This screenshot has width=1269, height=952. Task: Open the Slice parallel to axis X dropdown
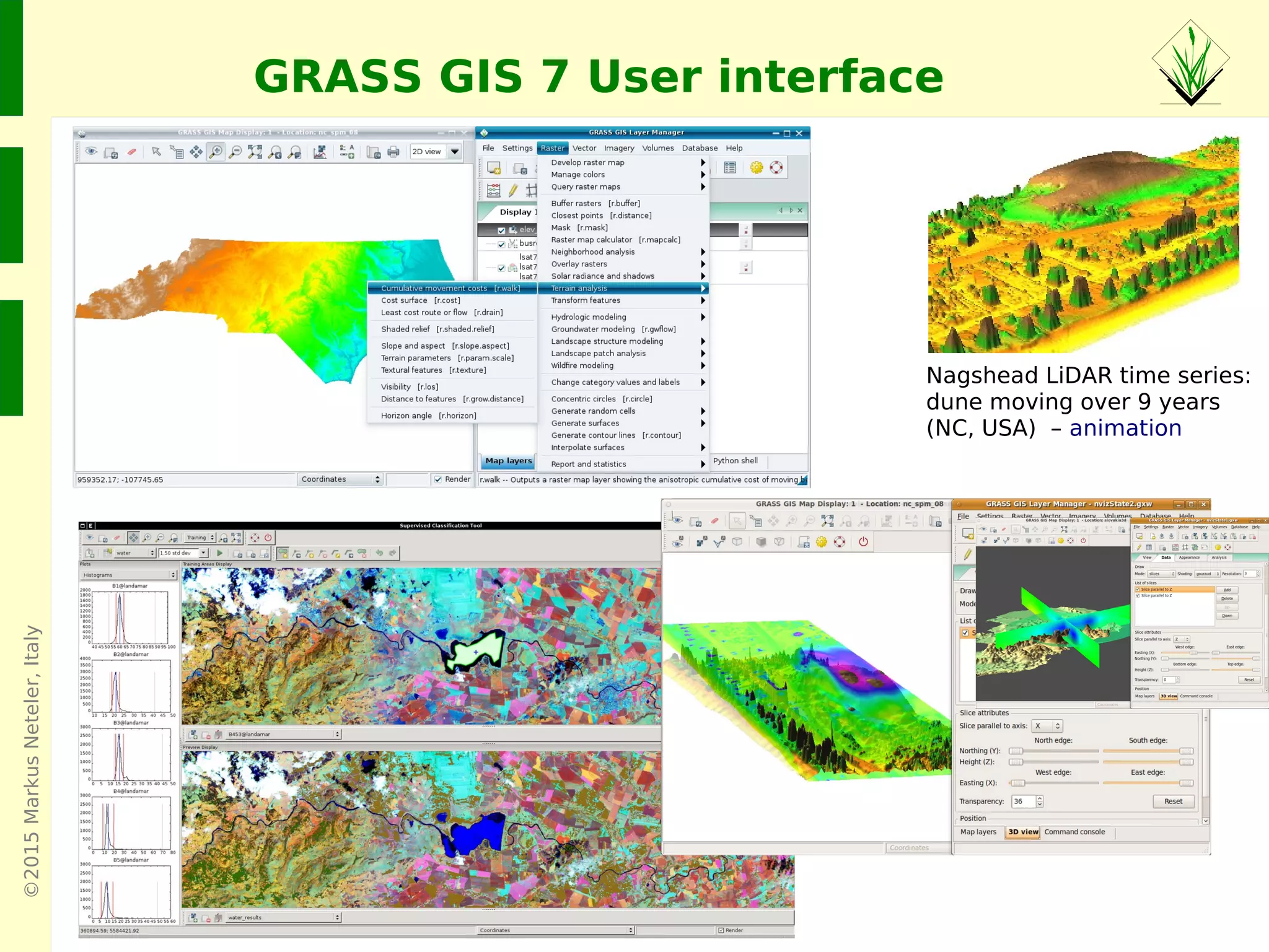click(1047, 726)
